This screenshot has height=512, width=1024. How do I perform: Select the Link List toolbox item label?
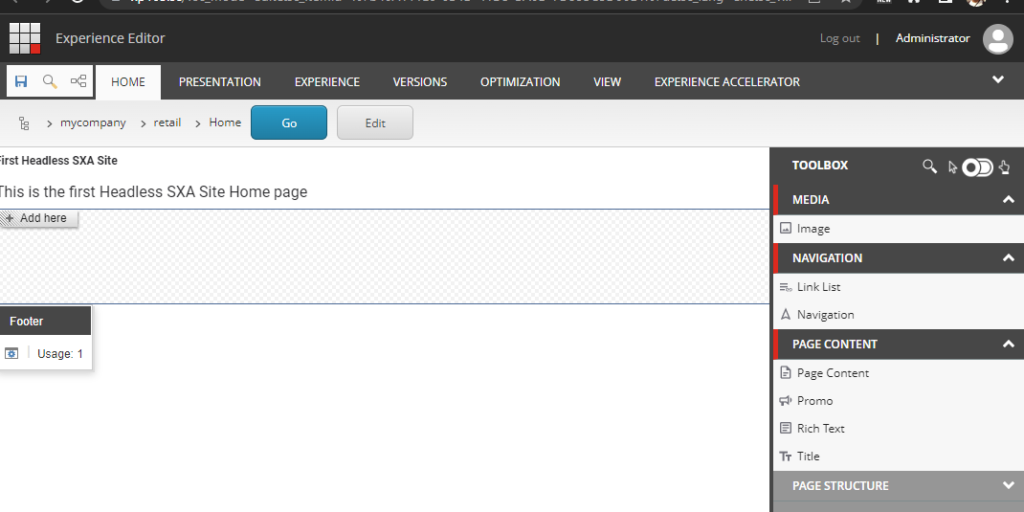click(x=818, y=287)
